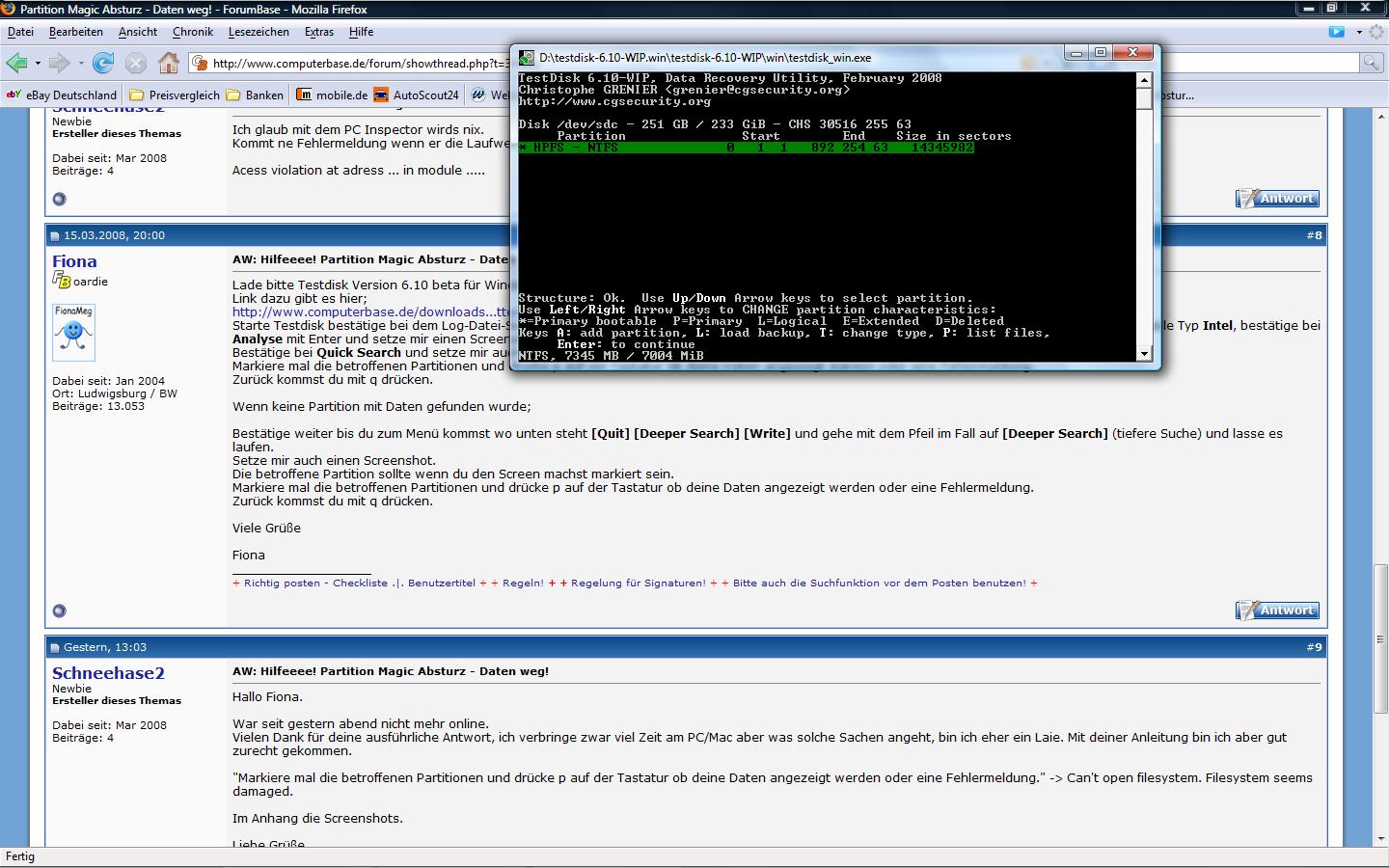Open the Suchfunktion signature link

coord(879,583)
